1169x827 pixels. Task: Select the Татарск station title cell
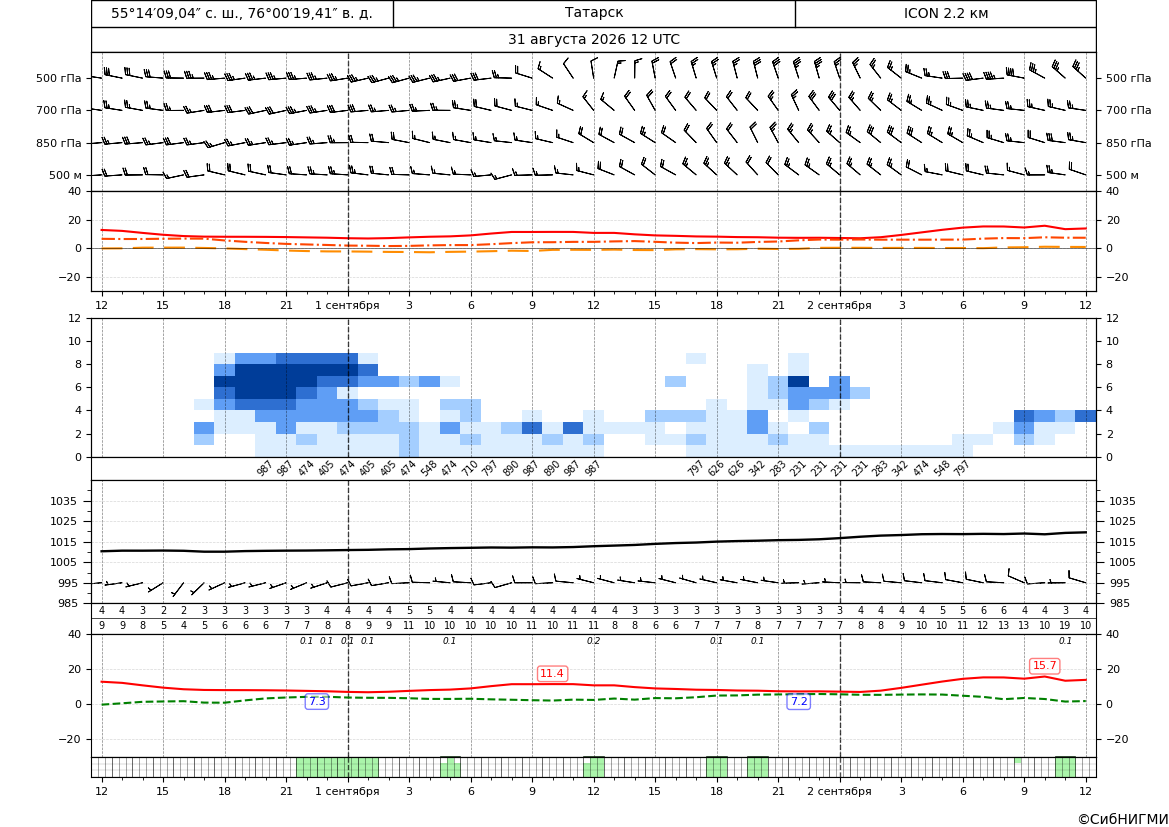click(x=594, y=13)
